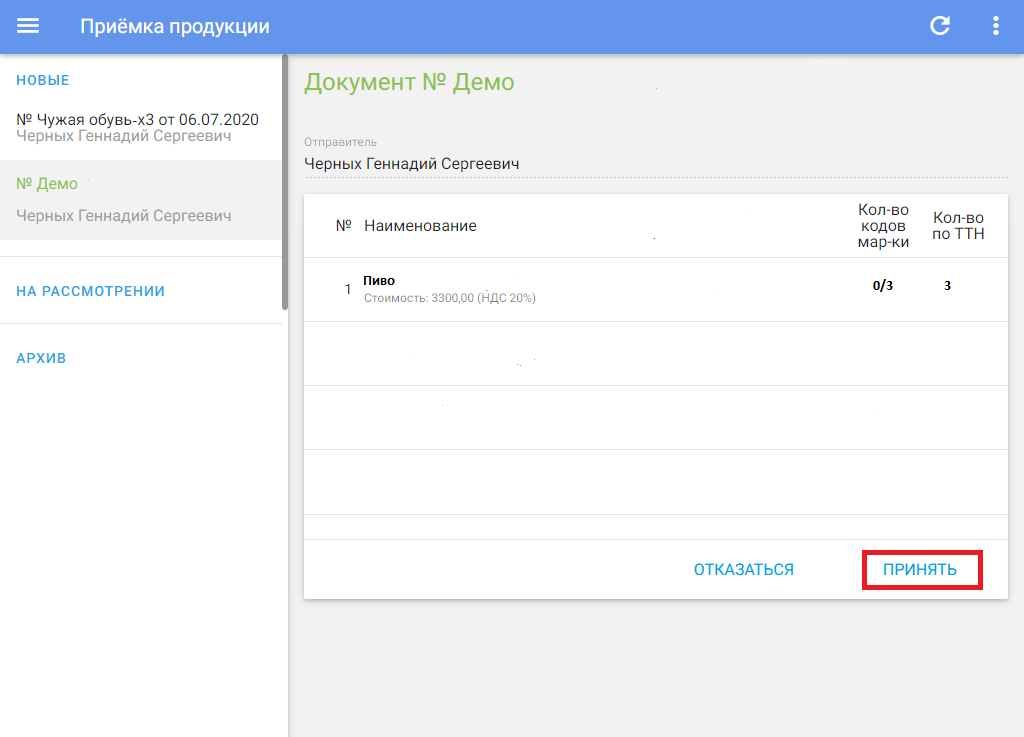1024x737 pixels.
Task: Expand the НОВЫЕ documents section
Action: [x=43, y=80]
